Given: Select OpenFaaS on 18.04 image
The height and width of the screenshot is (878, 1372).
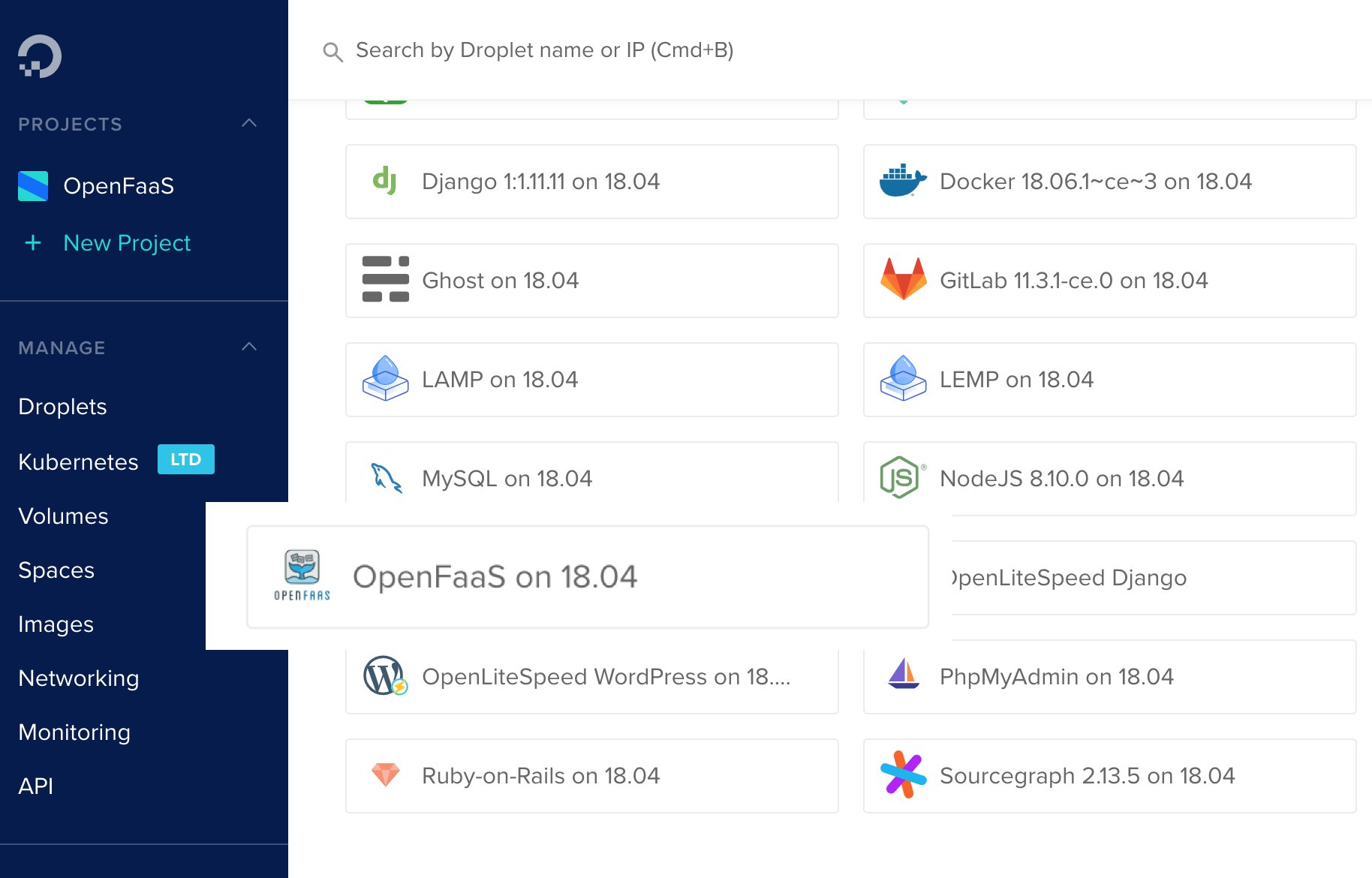Looking at the screenshot, I should (x=588, y=577).
